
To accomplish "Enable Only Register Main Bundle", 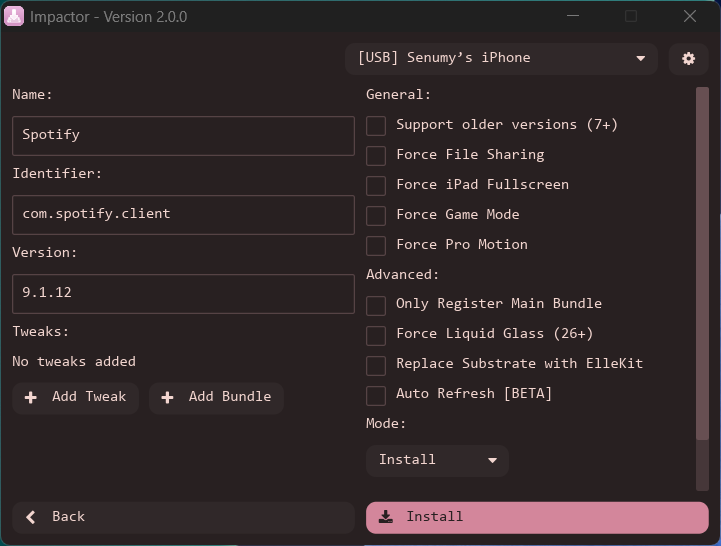I will tap(376, 305).
